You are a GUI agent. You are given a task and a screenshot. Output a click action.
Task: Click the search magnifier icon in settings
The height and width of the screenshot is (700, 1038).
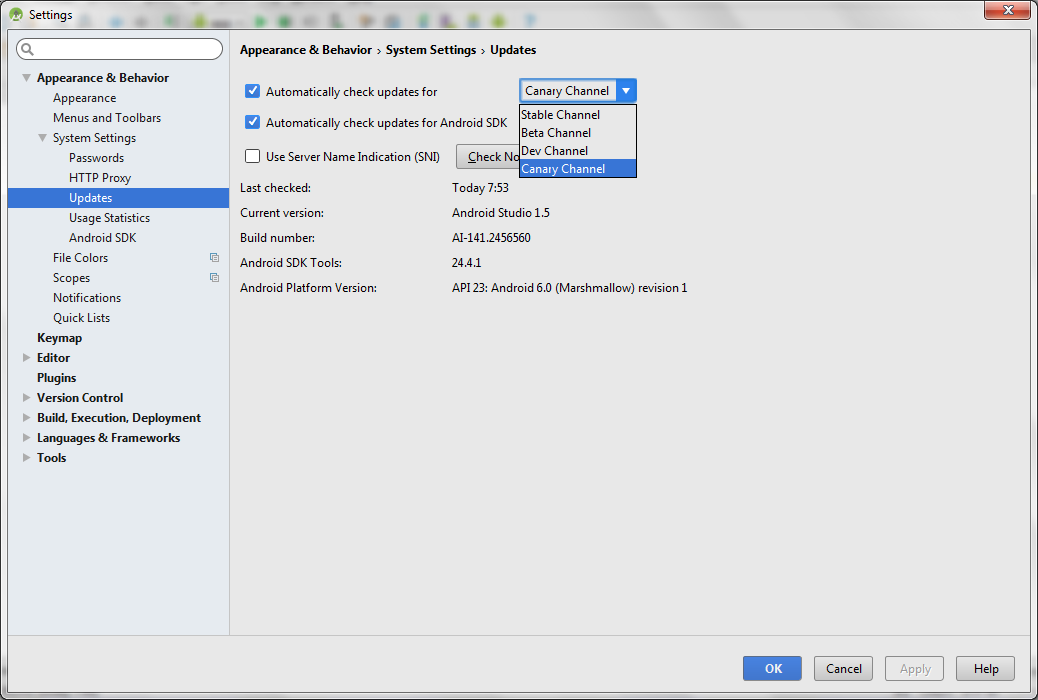point(28,49)
